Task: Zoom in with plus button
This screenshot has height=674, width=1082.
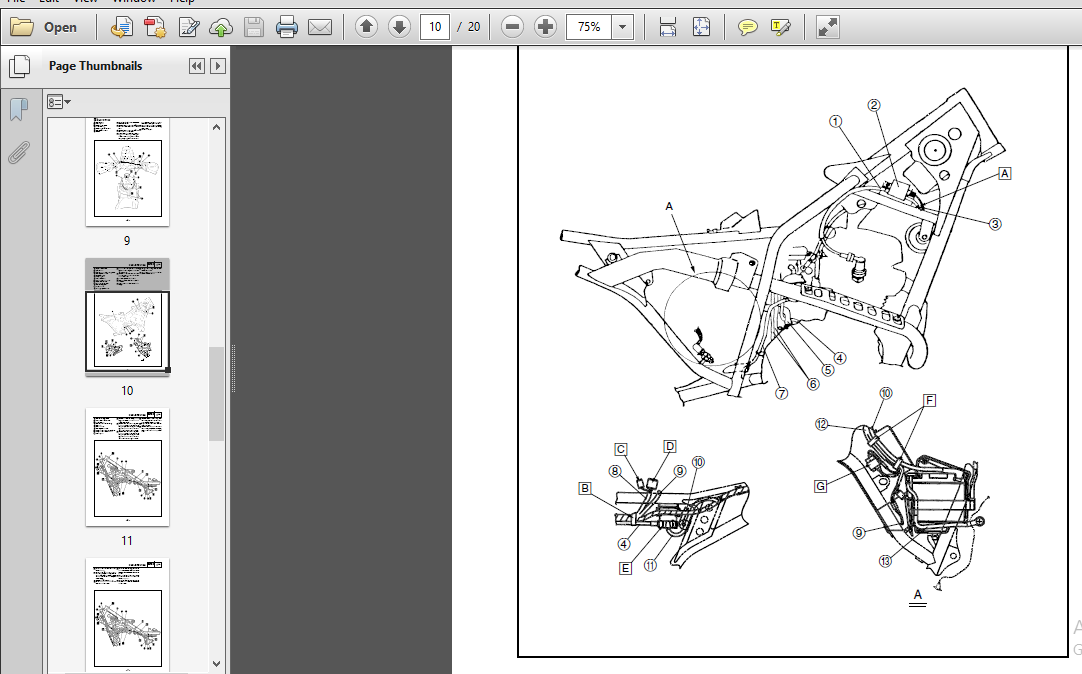Action: pyautogui.click(x=545, y=27)
